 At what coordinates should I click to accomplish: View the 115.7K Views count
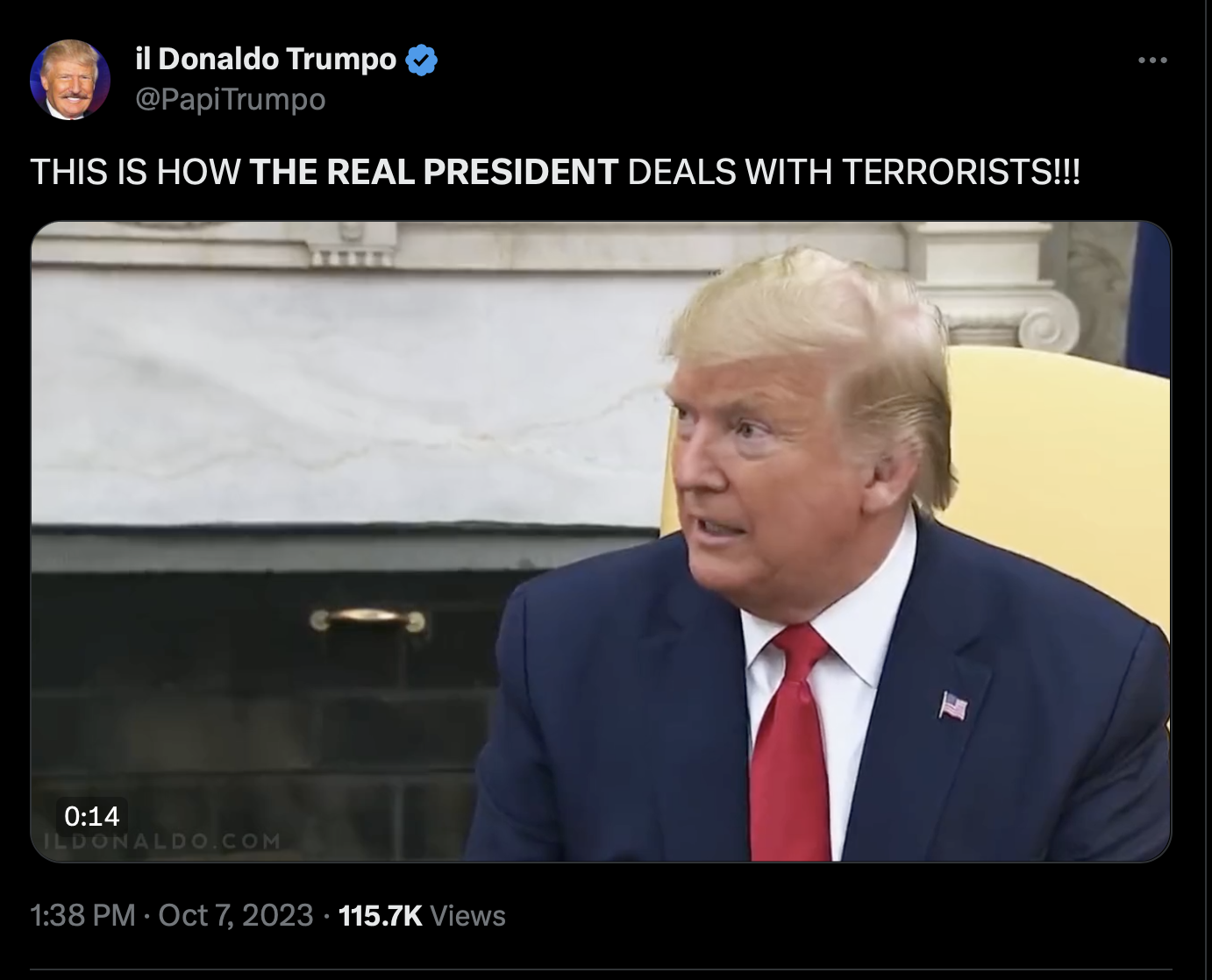point(422,915)
